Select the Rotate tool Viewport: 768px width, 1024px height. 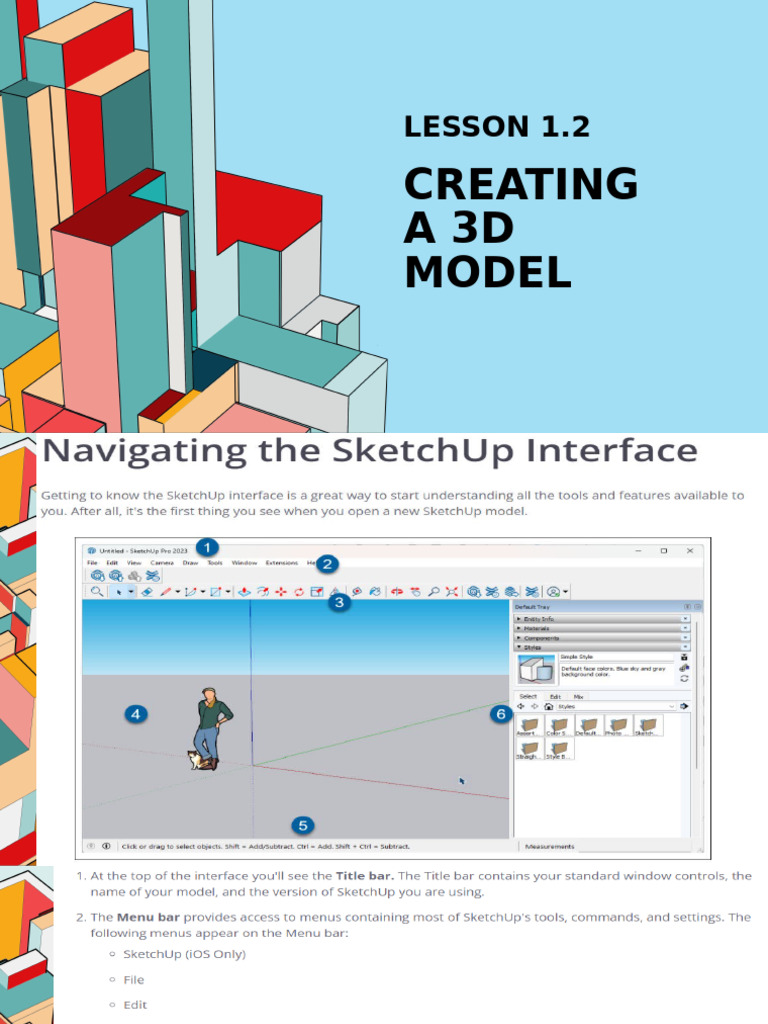(298, 592)
